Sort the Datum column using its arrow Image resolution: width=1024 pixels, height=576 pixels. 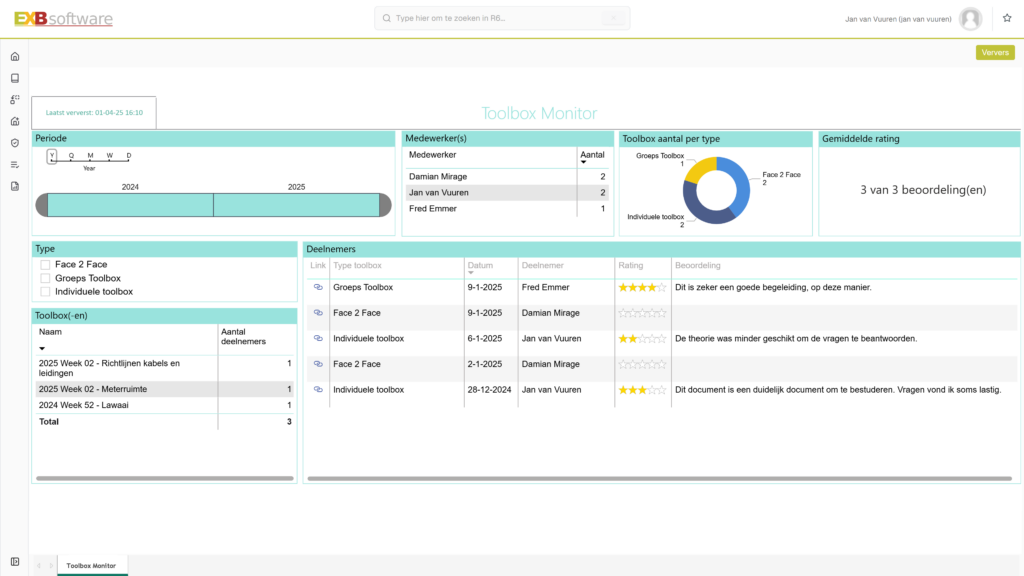coord(470,273)
